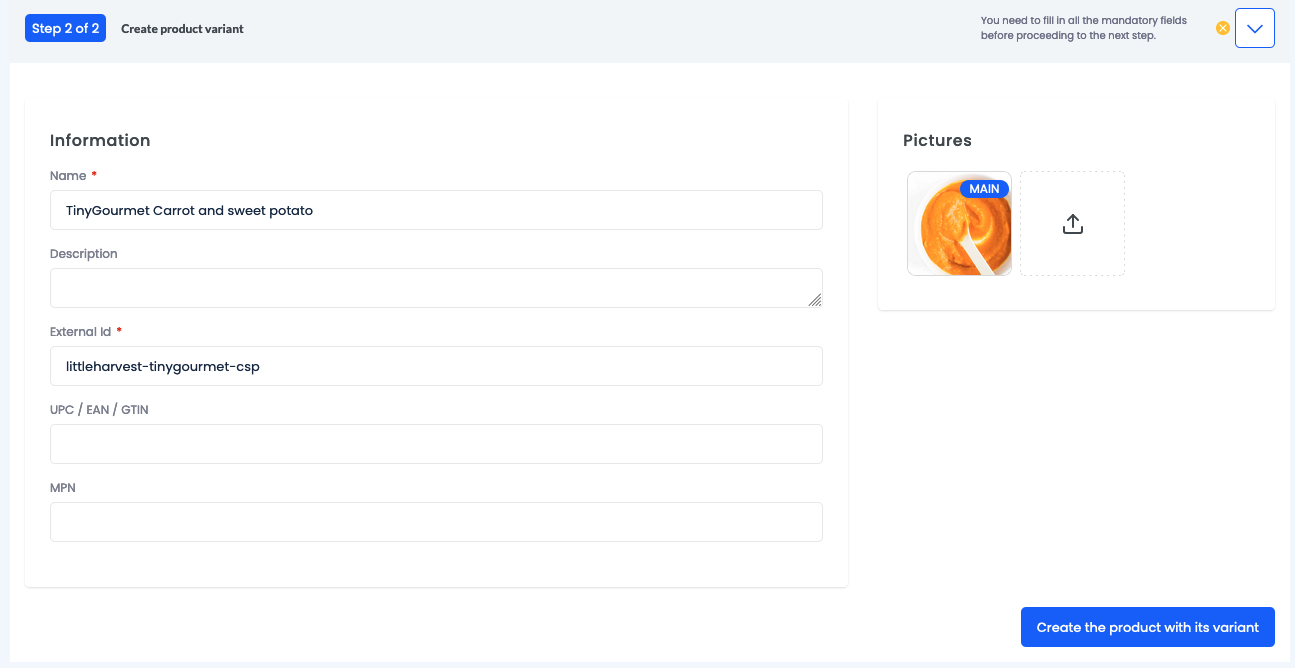Focus the Name input field
Viewport: 1295px width, 668px height.
436,210
